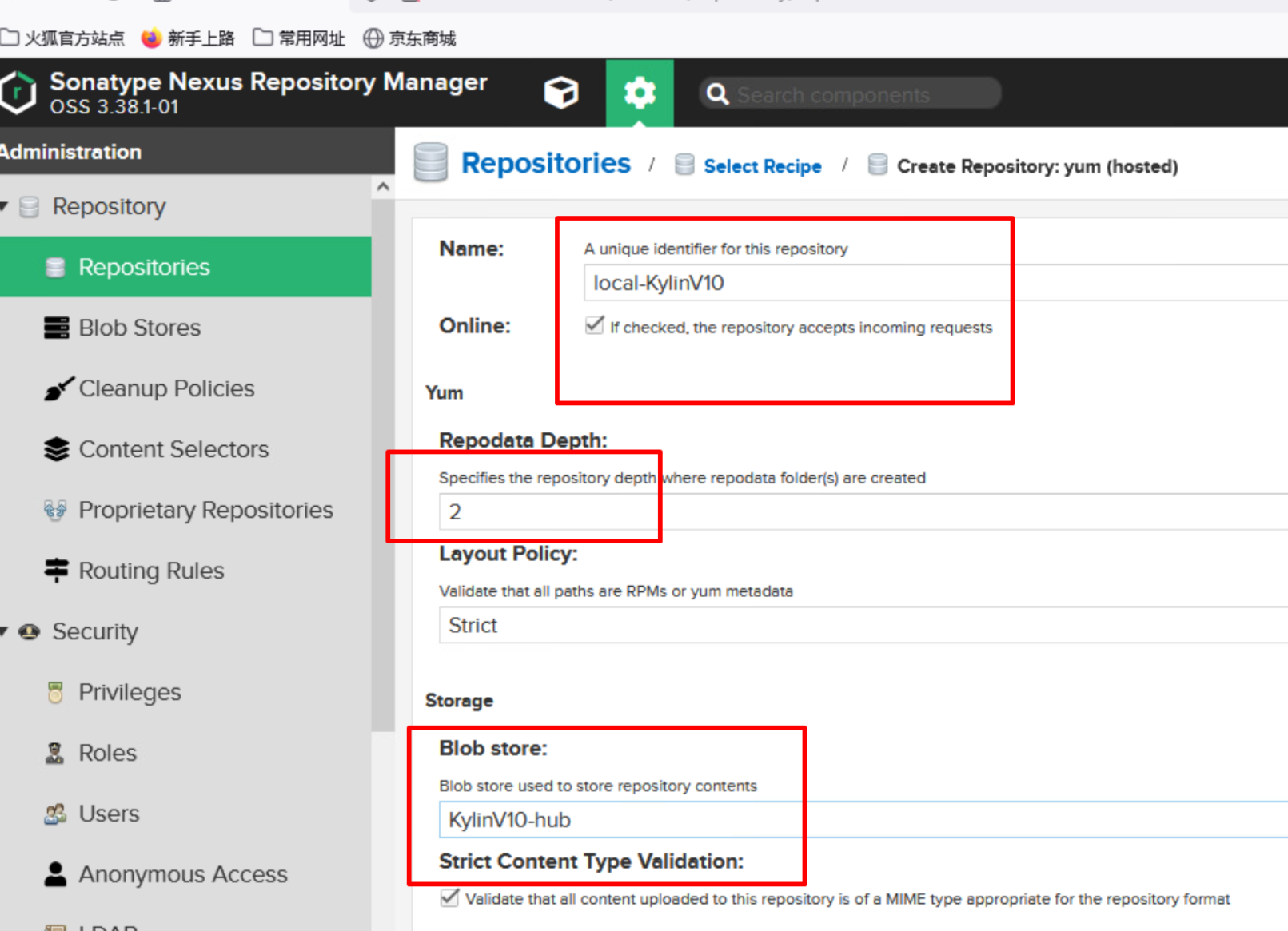Open the Browse cube icon in header

[x=560, y=93]
